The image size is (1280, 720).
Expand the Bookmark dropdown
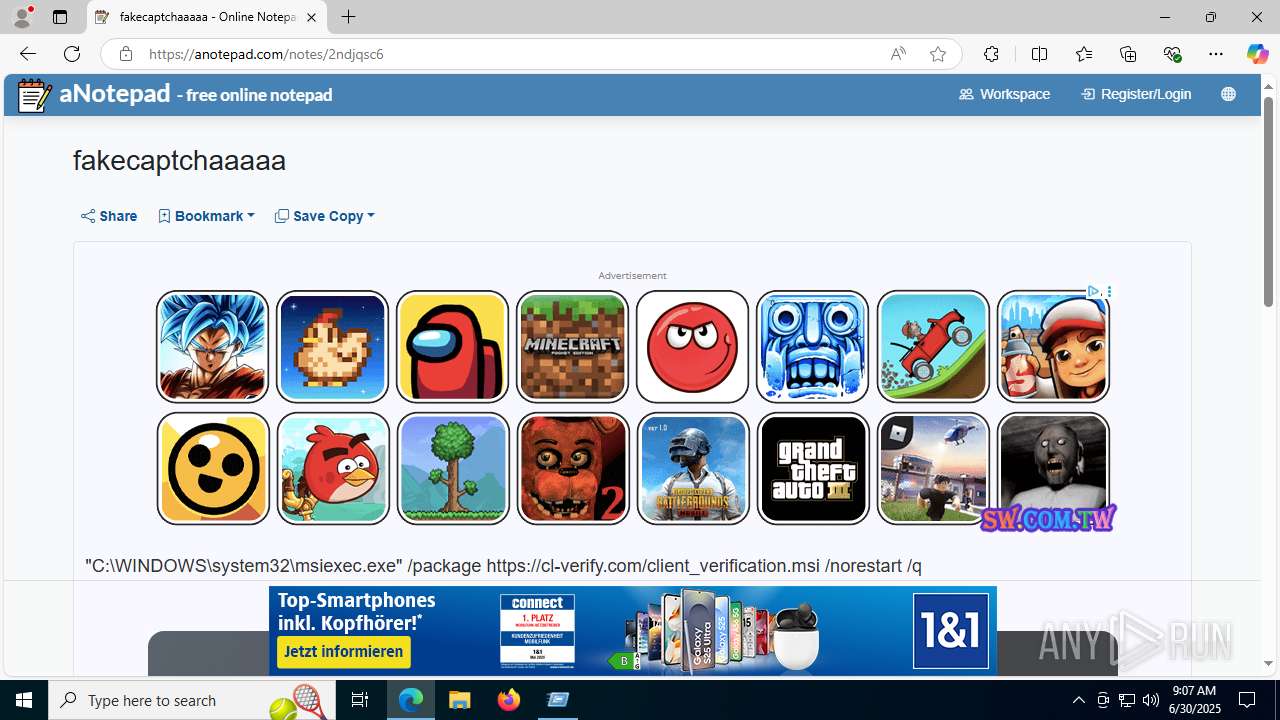(206, 216)
